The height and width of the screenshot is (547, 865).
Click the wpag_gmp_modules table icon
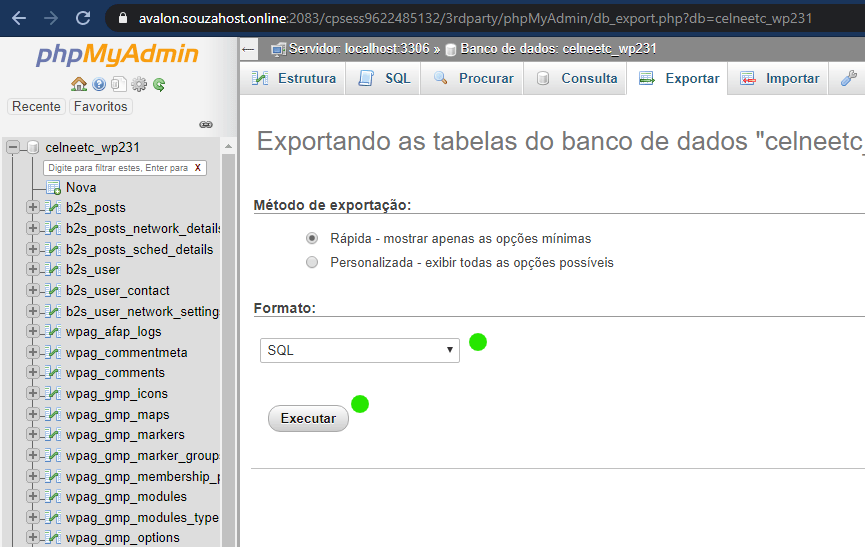tap(53, 497)
